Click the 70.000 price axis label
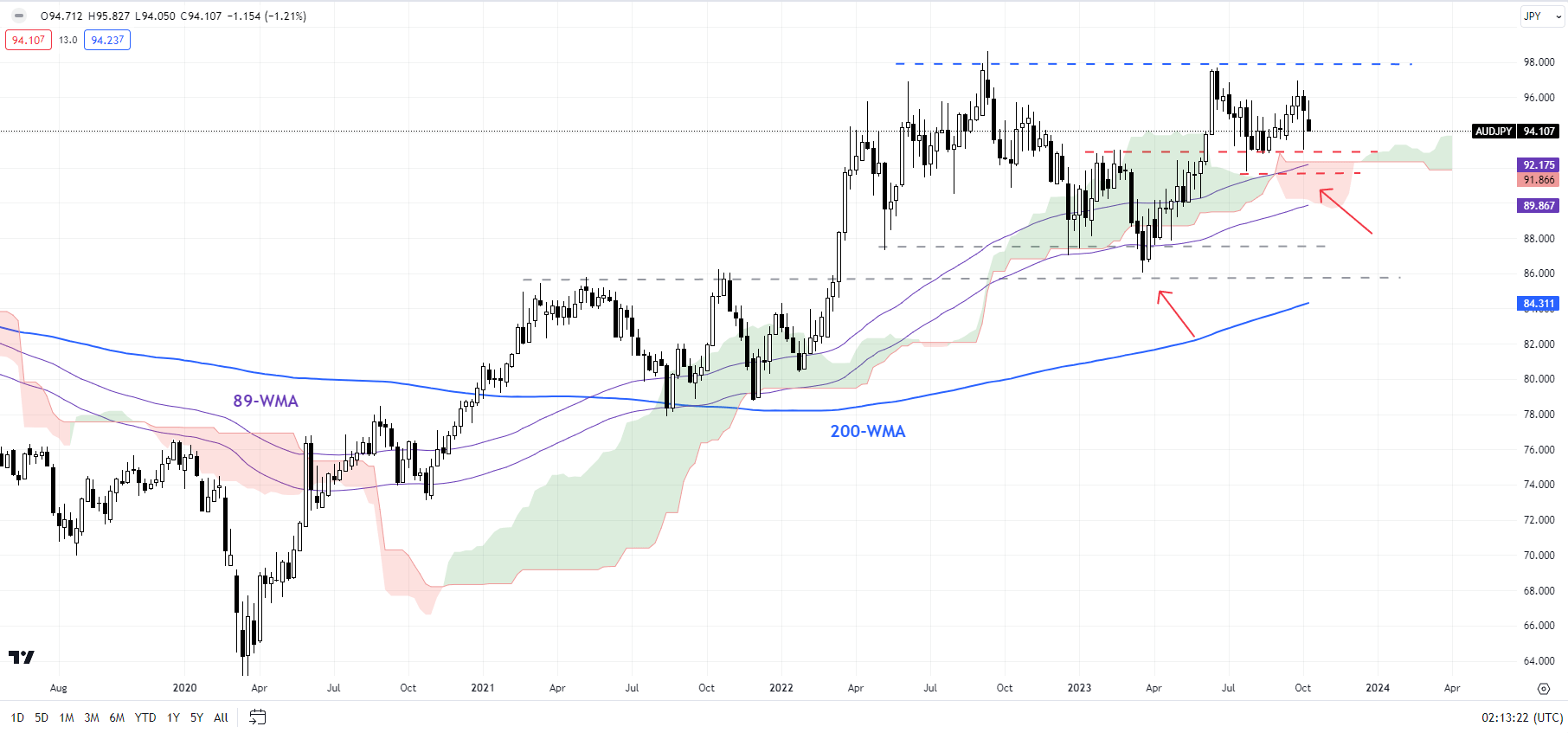The width and height of the screenshot is (1568, 733). point(1539,556)
